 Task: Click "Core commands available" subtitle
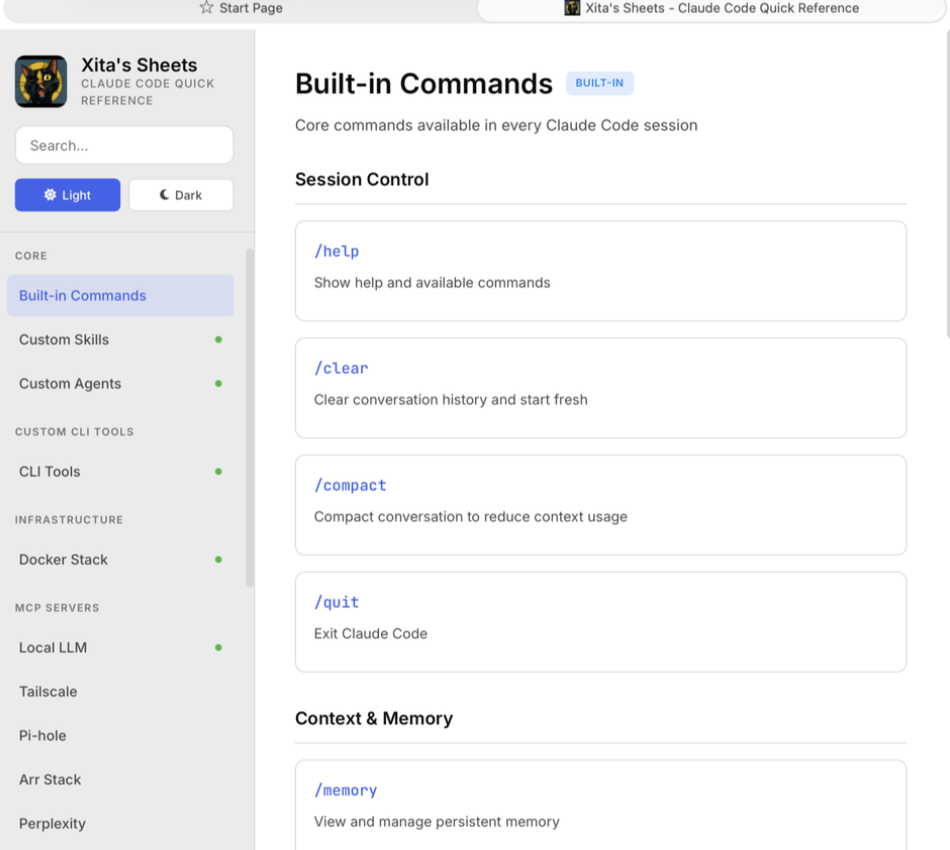496,125
